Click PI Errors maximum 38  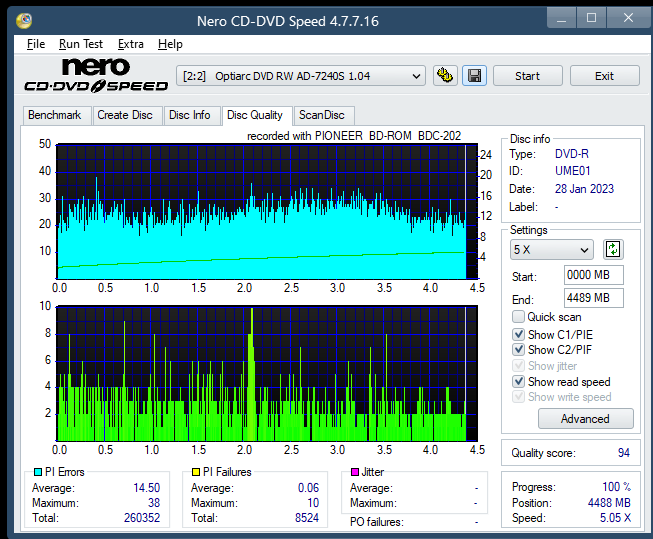coord(154,503)
